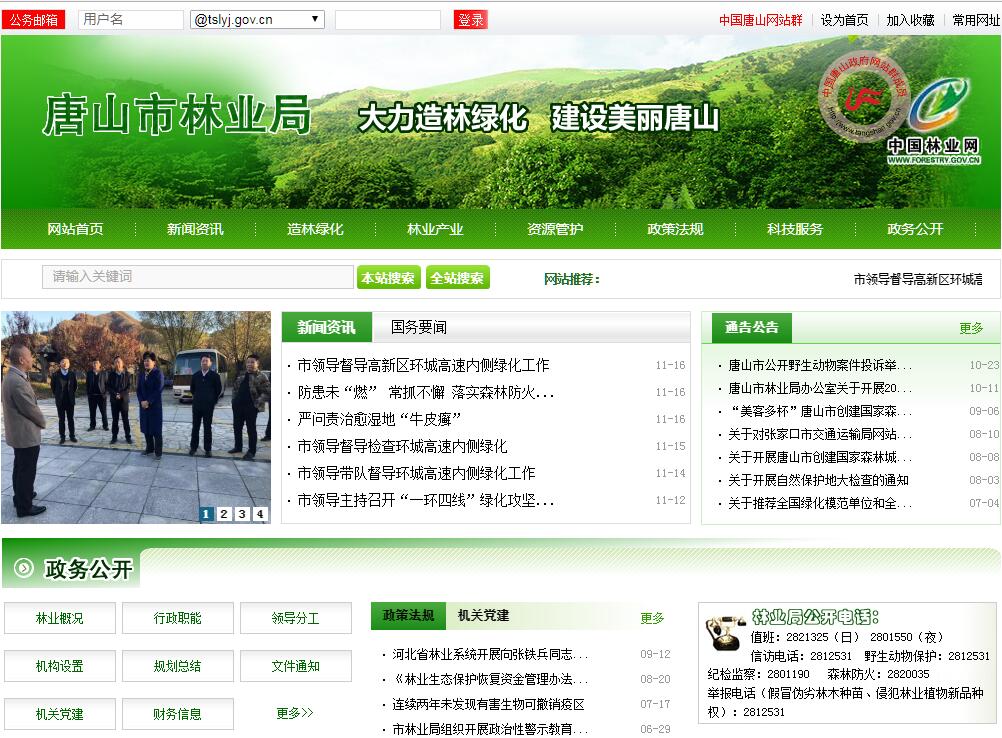Click the 用户名 username input field

coord(130,20)
